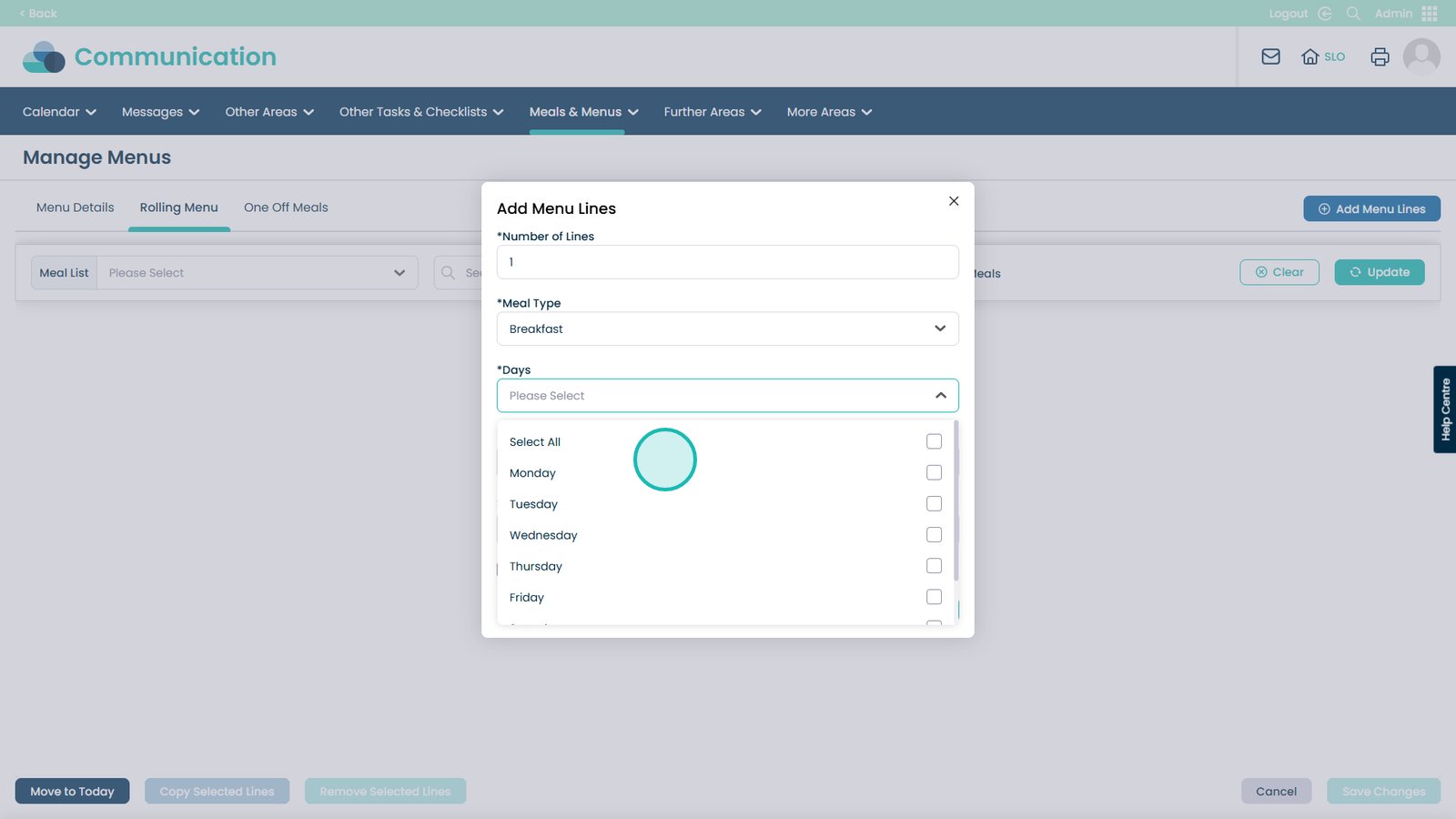Open the mail envelope icon
This screenshot has height=819, width=1456.
pyautogui.click(x=1270, y=56)
